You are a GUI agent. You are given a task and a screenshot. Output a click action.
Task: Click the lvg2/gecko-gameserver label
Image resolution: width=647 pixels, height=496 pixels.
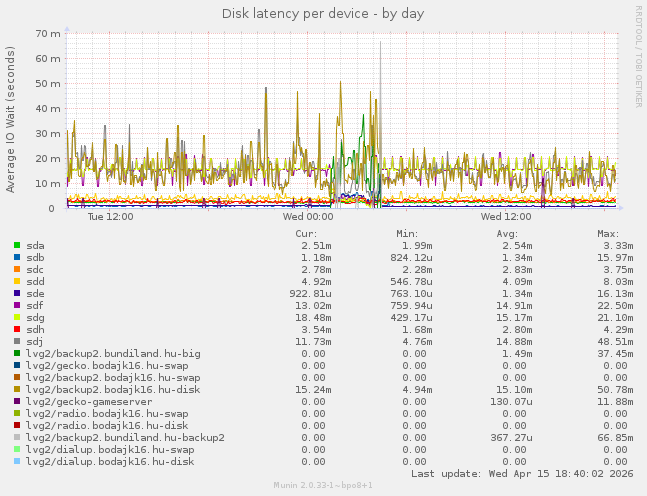[89, 402]
